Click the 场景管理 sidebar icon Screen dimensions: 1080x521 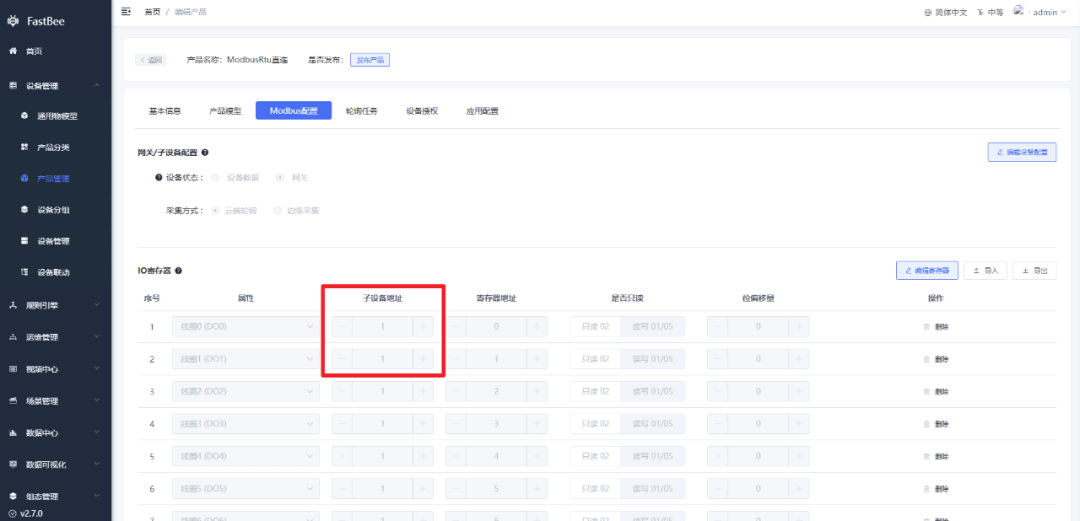(x=12, y=401)
